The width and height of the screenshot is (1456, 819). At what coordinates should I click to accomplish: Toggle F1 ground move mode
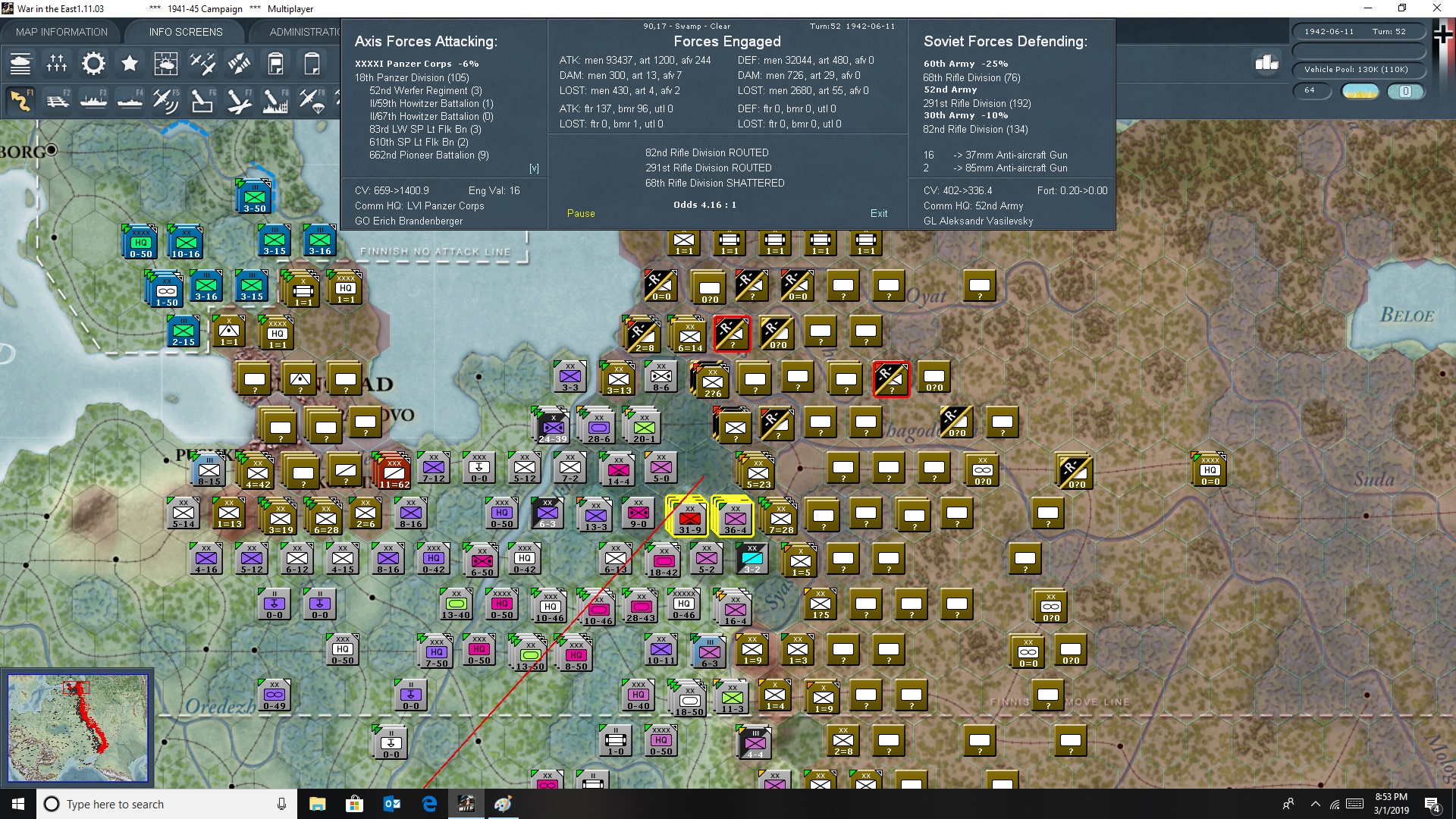point(20,100)
